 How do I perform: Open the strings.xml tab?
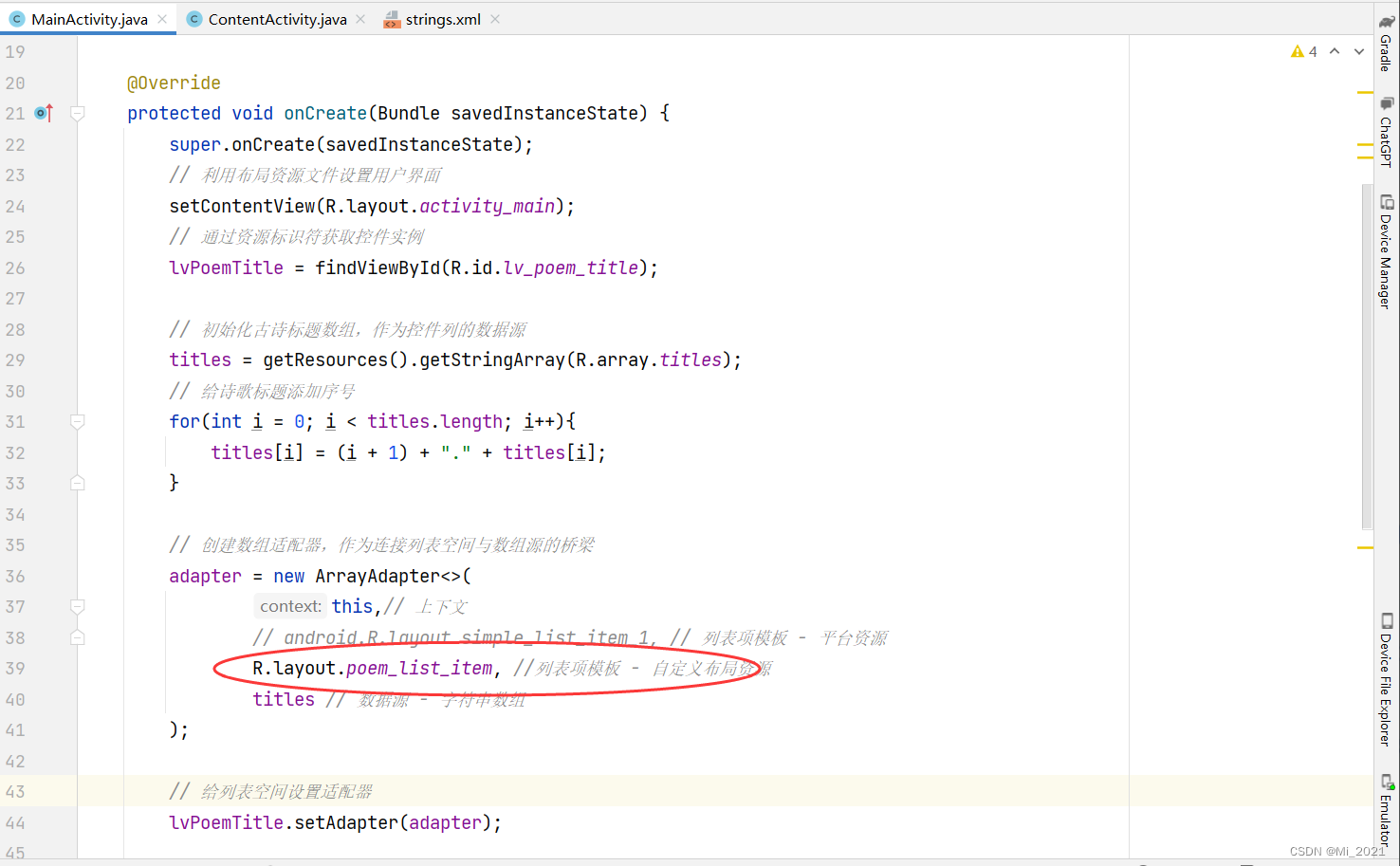tap(443, 19)
